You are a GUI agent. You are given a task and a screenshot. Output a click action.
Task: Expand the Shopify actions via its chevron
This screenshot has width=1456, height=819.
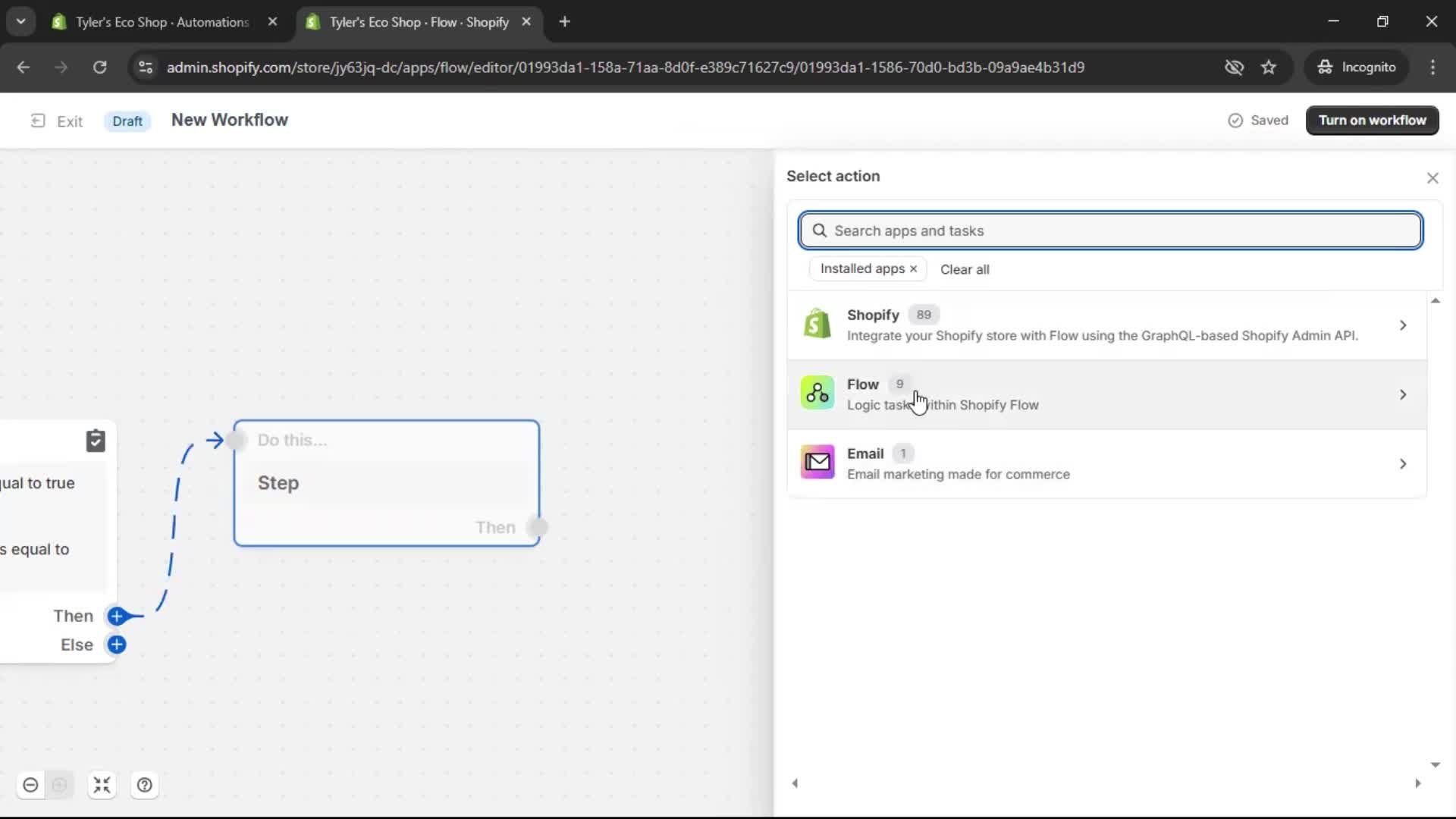coord(1404,325)
